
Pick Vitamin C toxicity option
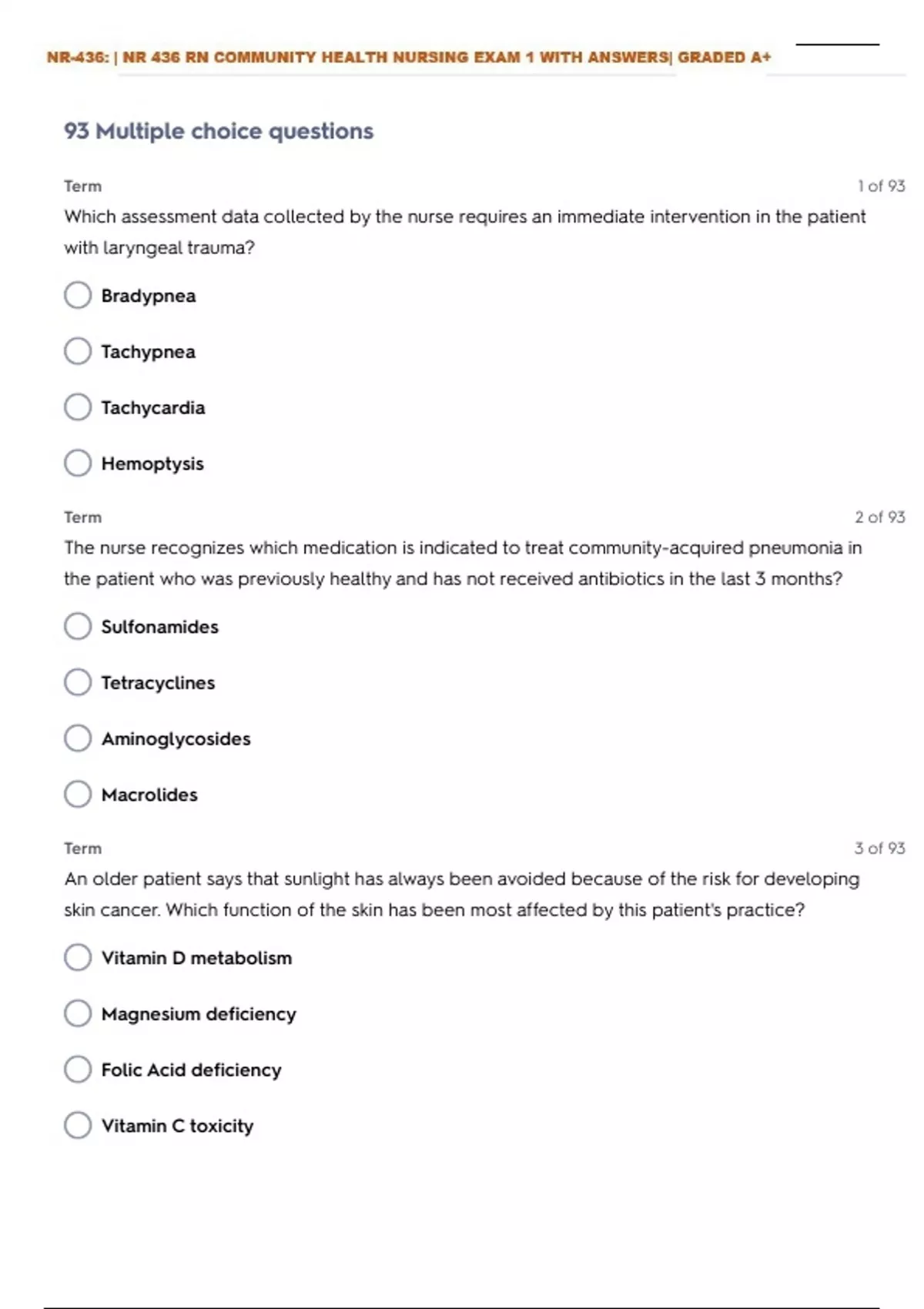78,1126
